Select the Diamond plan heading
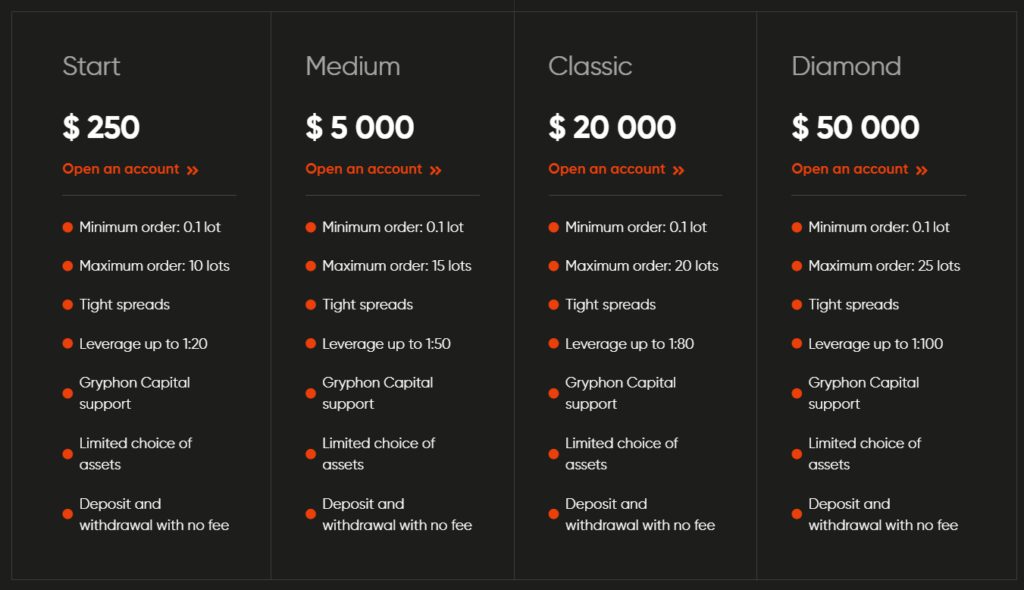Screen dimensions: 1024x590 (x=846, y=66)
